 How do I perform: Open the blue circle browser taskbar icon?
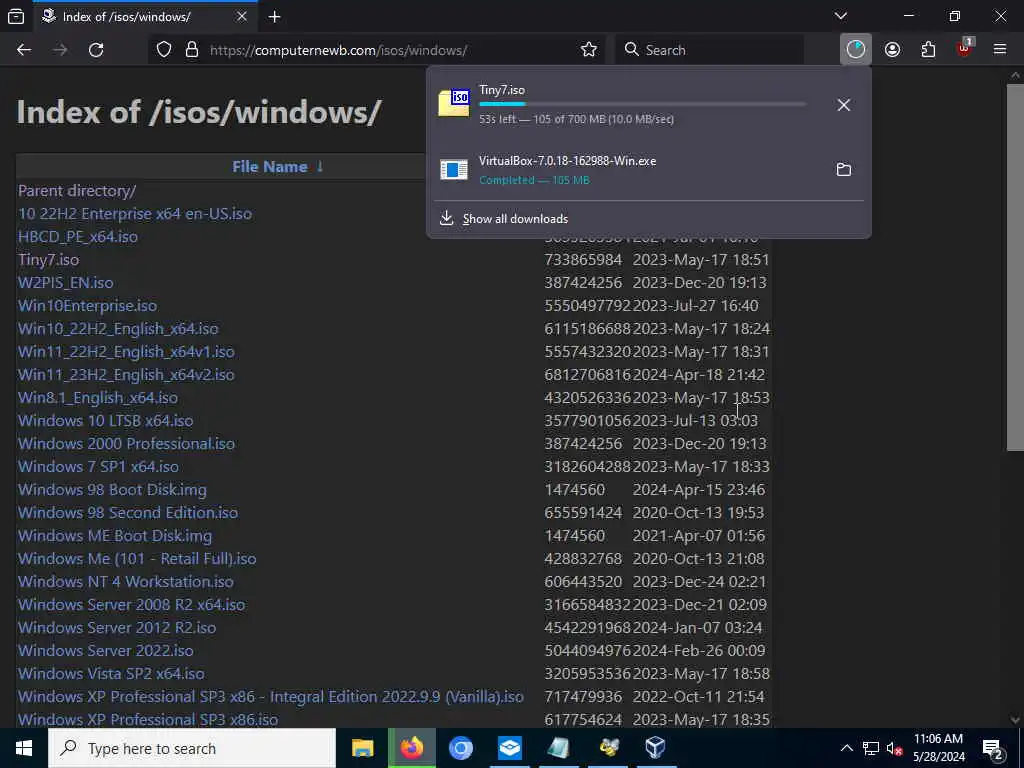[x=460, y=748]
